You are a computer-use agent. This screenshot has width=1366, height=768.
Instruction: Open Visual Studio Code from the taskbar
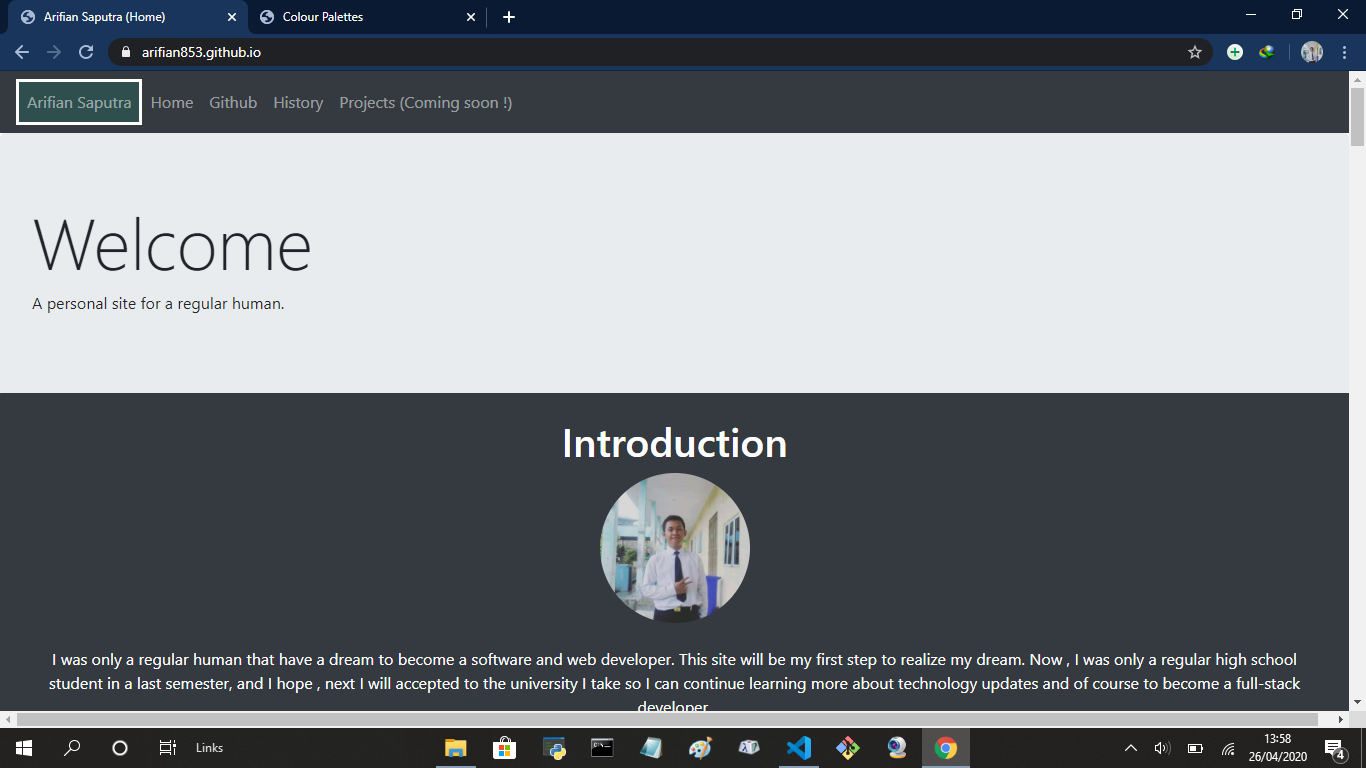(798, 748)
